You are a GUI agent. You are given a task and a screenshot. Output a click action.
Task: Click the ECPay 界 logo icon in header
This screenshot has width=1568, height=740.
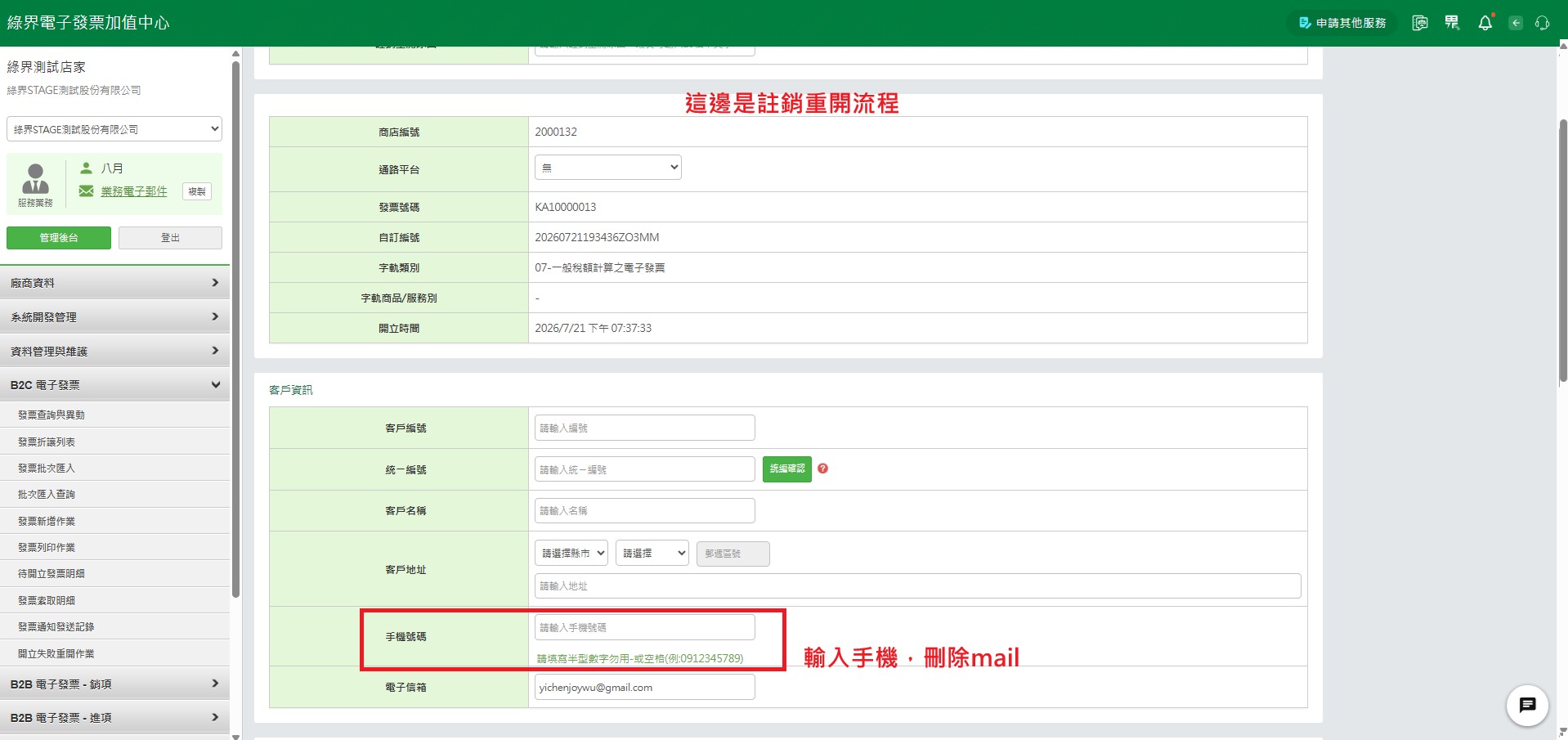(1452, 23)
